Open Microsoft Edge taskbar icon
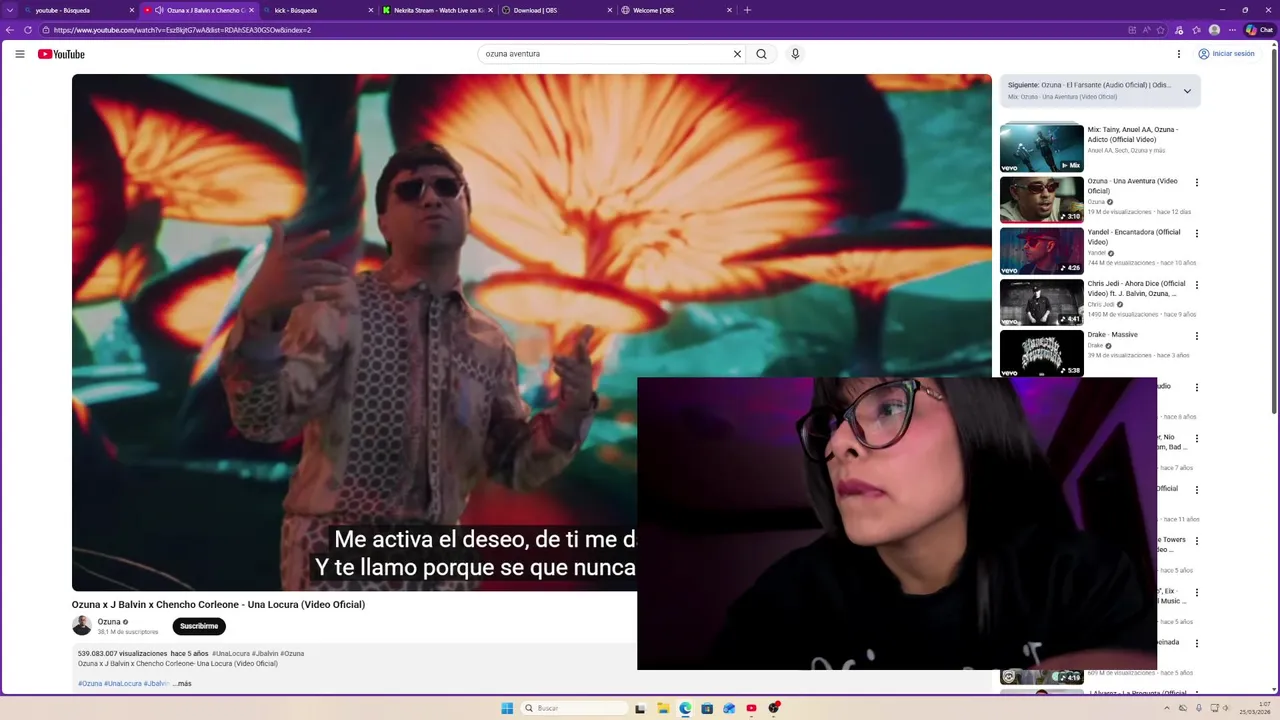 (685, 708)
